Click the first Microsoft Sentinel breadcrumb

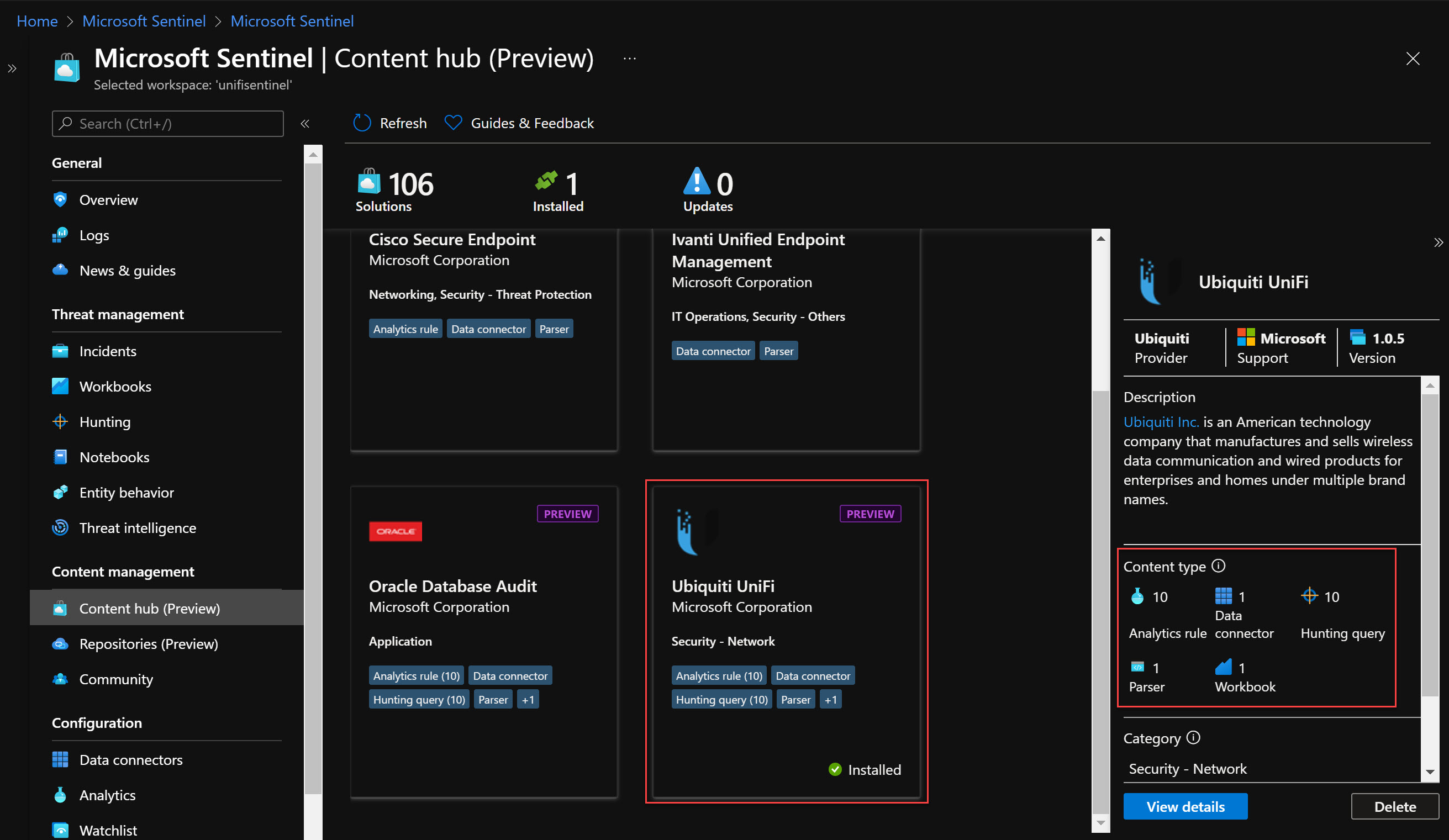(x=144, y=22)
